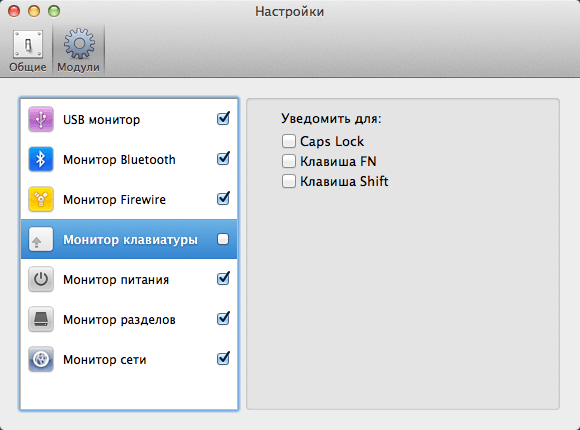Disable the USB монитор module checkbox
This screenshot has height=430, width=580.
(223, 118)
